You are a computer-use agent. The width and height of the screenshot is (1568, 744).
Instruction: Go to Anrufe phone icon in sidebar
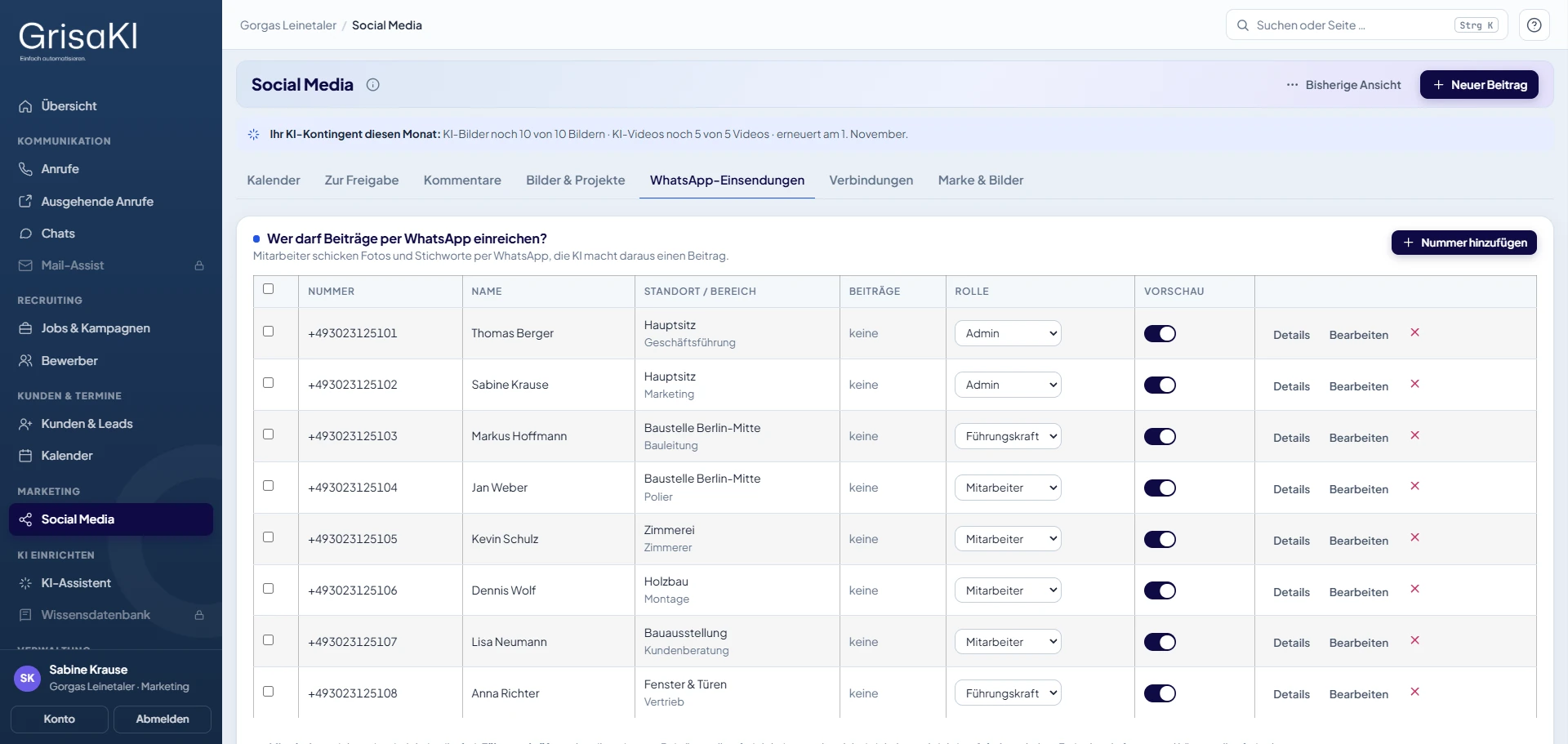[x=25, y=169]
